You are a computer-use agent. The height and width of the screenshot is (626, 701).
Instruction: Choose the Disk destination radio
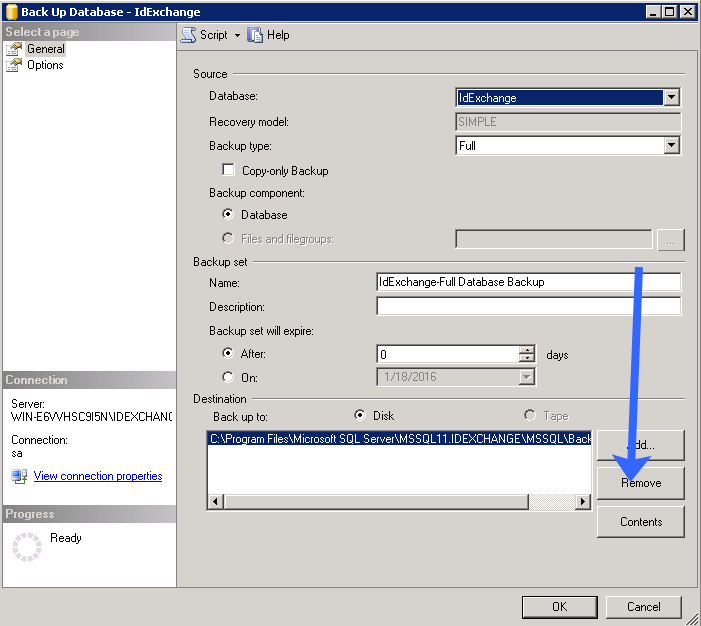[359, 415]
